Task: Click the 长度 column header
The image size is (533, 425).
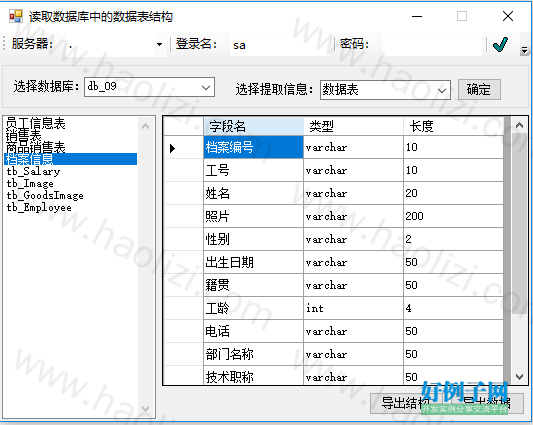Action: (453, 126)
